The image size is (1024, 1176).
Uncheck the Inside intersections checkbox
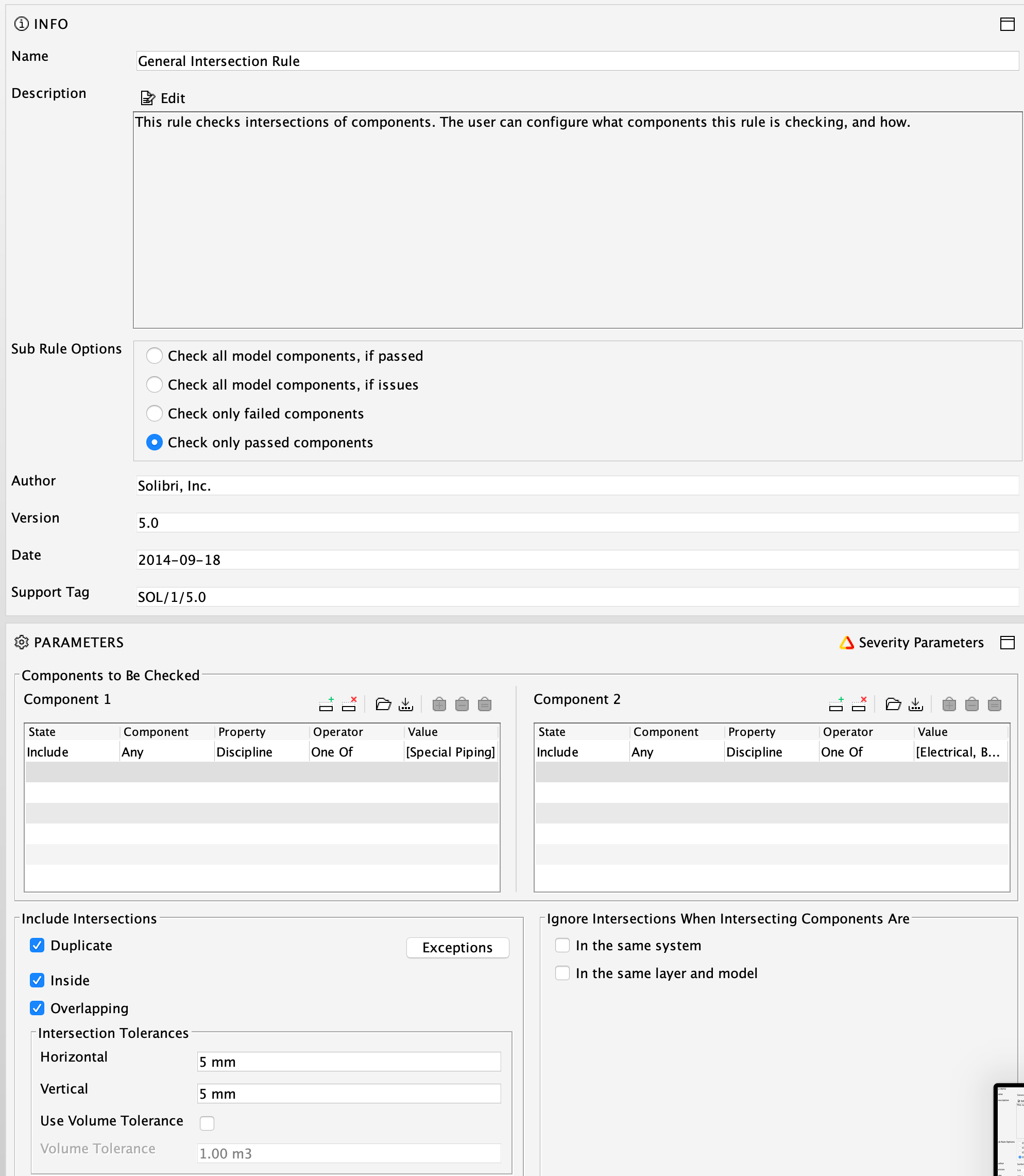[x=37, y=980]
